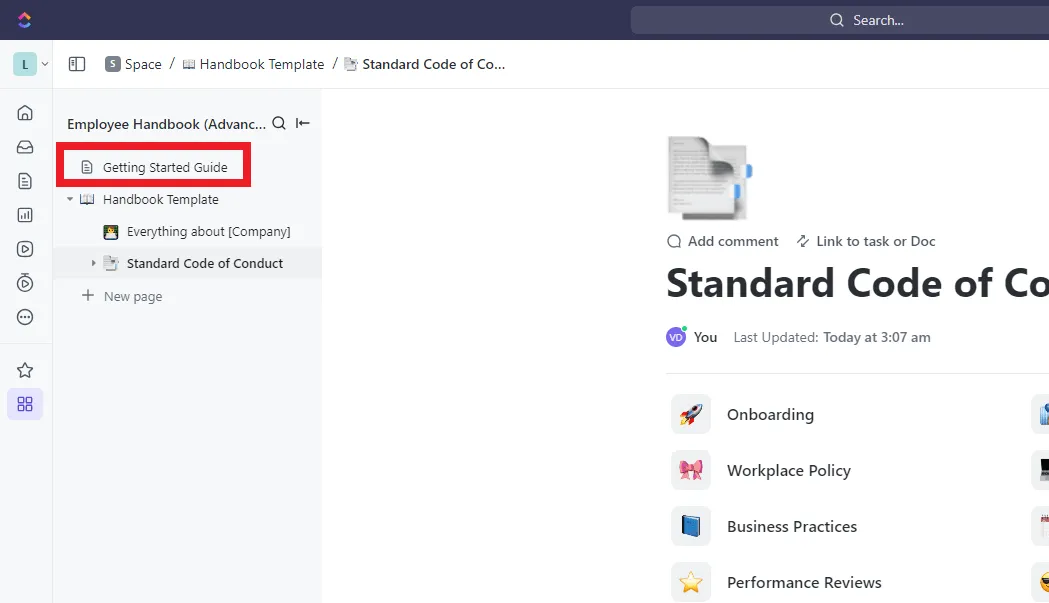Click the star Performance Reviews icon

pyautogui.click(x=691, y=582)
